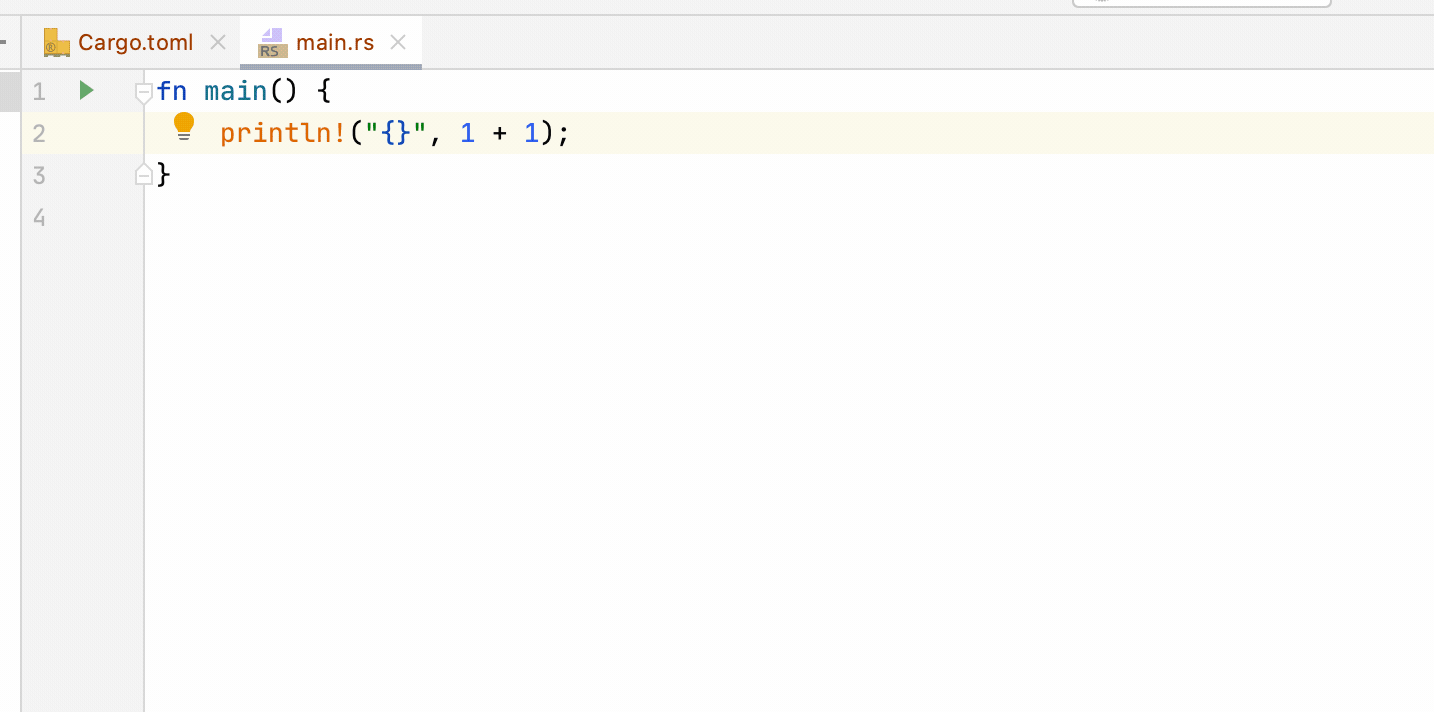Click the closing brace on line 3

[164, 175]
